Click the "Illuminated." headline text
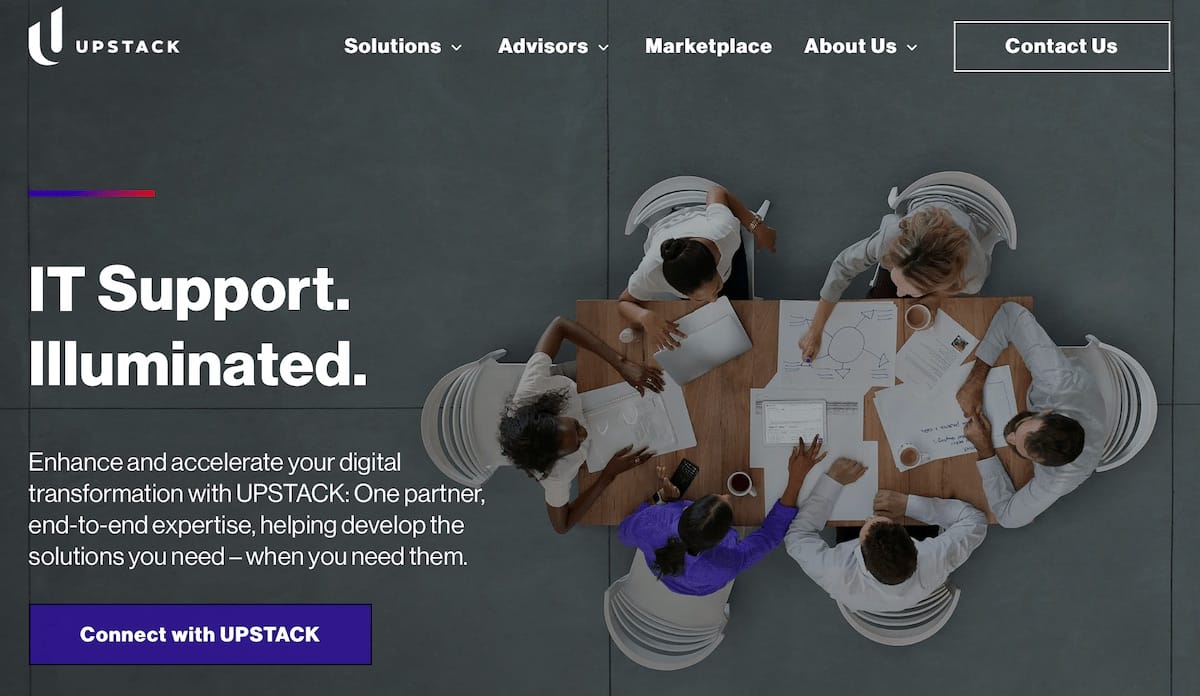The height and width of the screenshot is (696, 1200). point(198,366)
